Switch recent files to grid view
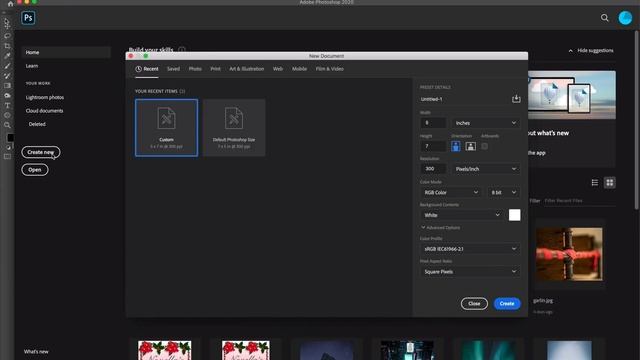 point(609,182)
